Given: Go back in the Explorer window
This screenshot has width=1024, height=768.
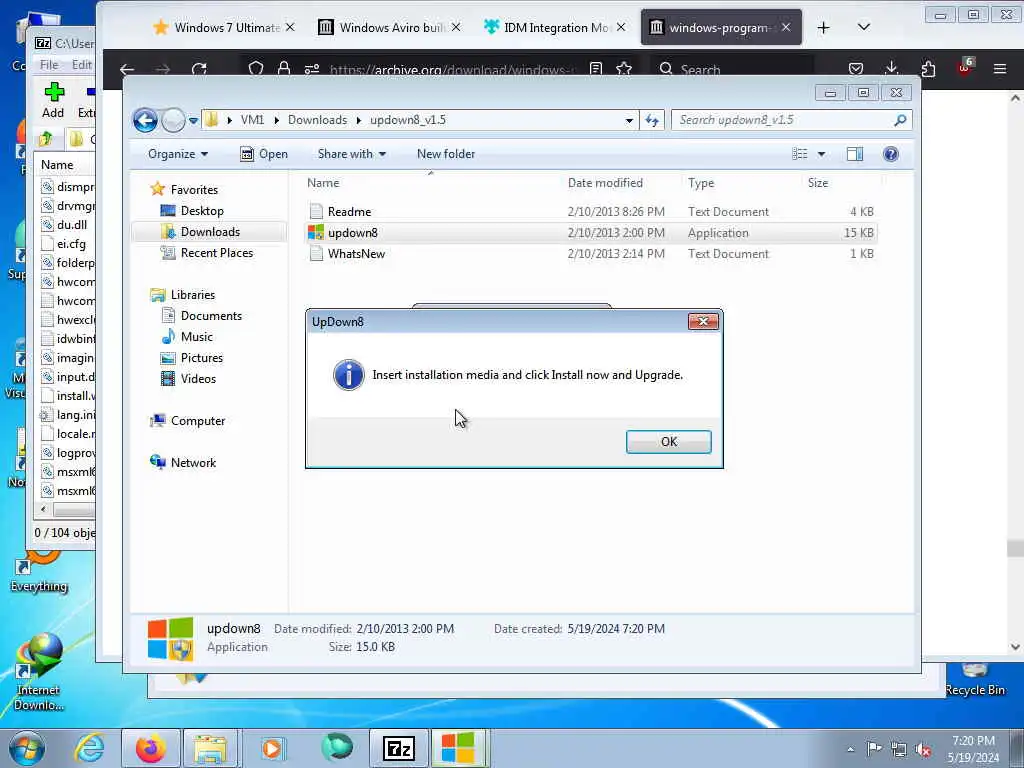Looking at the screenshot, I should click(145, 120).
